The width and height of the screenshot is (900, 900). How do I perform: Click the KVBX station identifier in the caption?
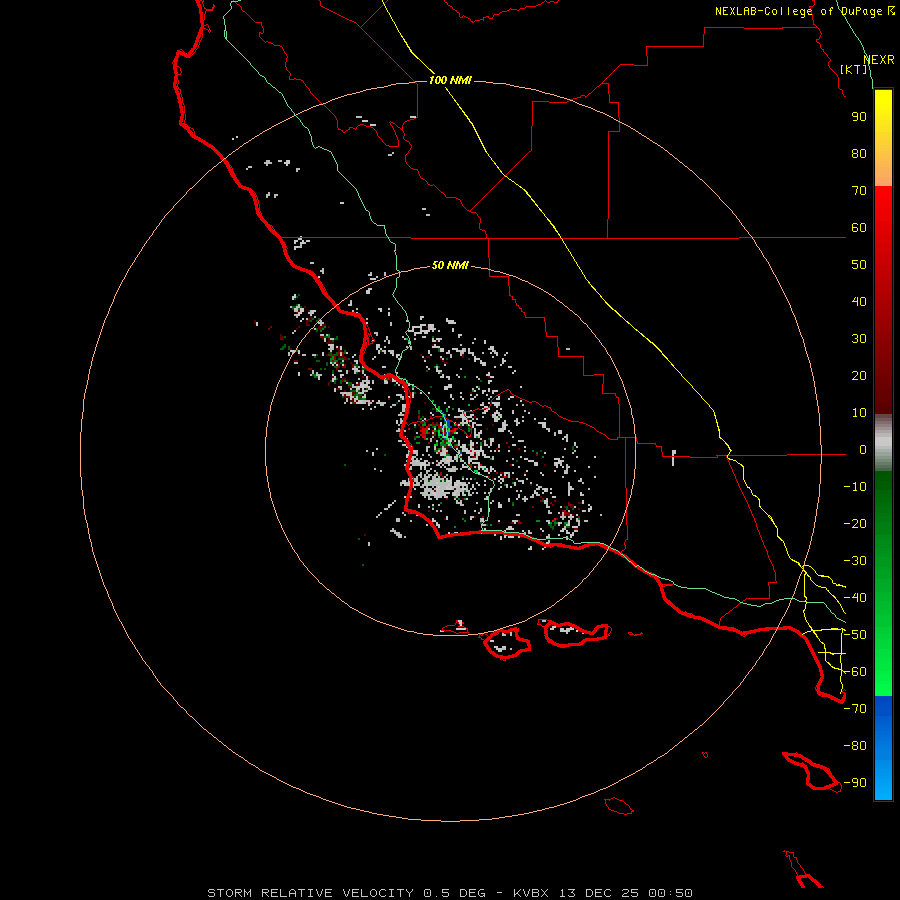[533, 893]
